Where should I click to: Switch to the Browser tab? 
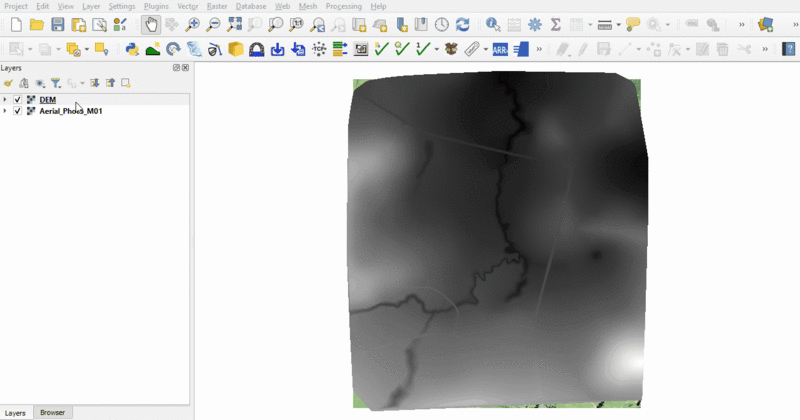(x=52, y=412)
